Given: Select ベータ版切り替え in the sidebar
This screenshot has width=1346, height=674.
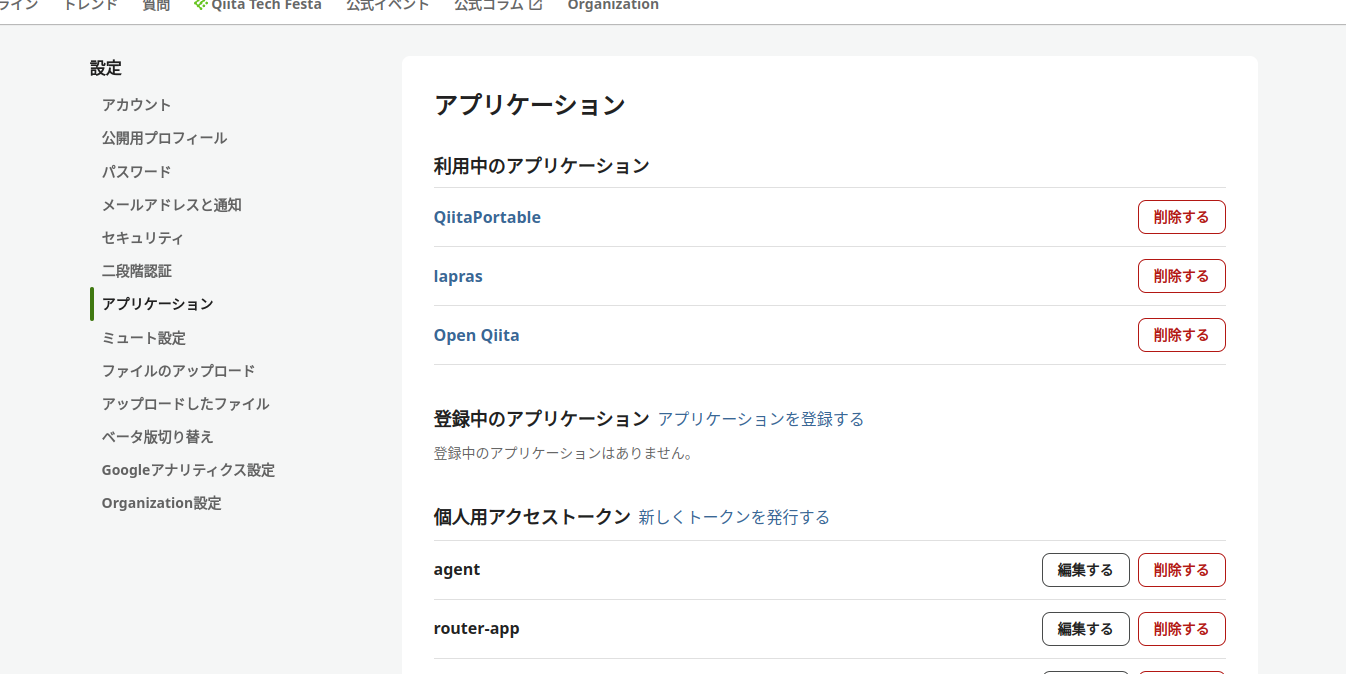Looking at the screenshot, I should (155, 437).
